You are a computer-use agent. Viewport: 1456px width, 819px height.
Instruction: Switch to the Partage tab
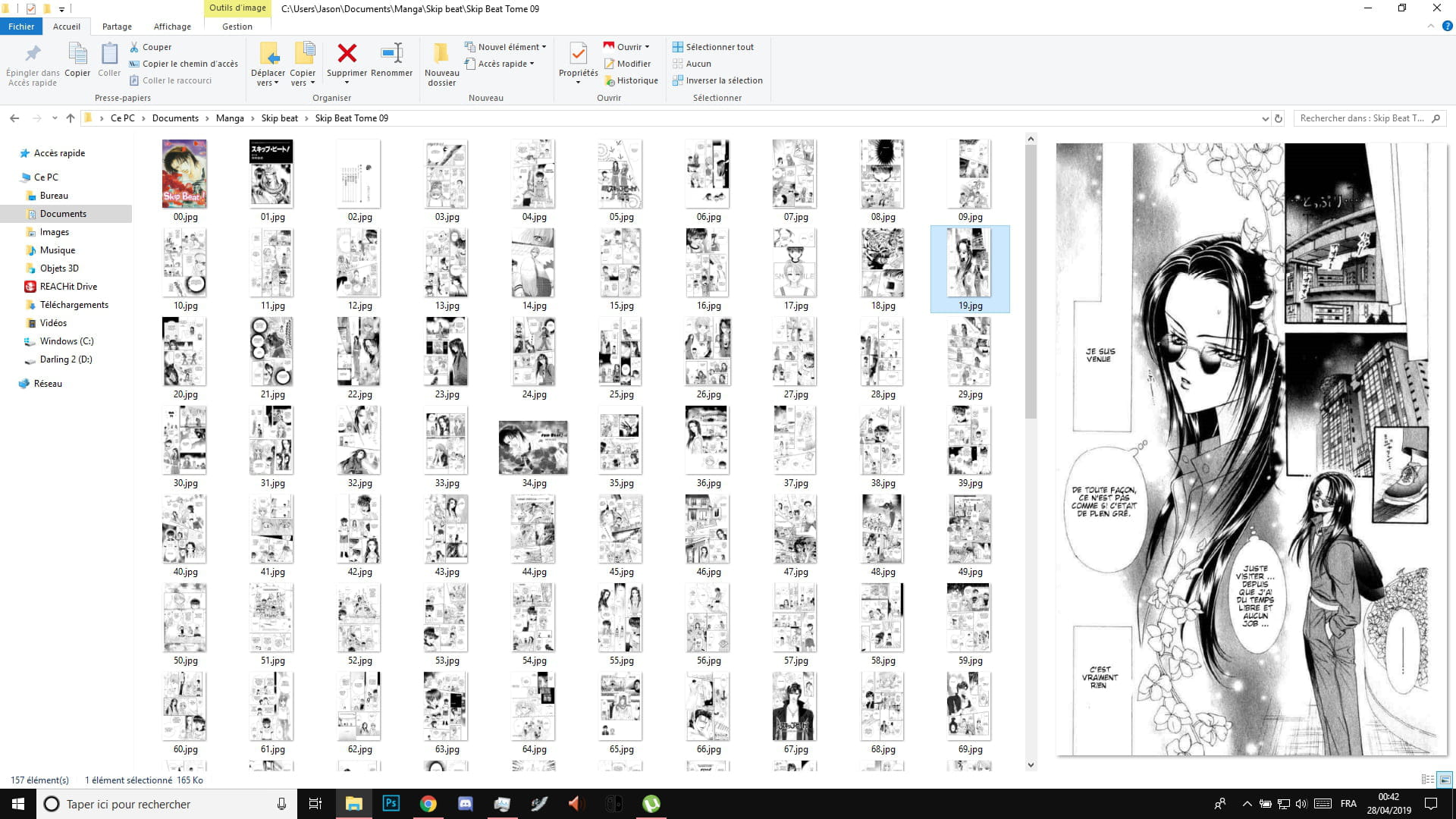click(117, 27)
